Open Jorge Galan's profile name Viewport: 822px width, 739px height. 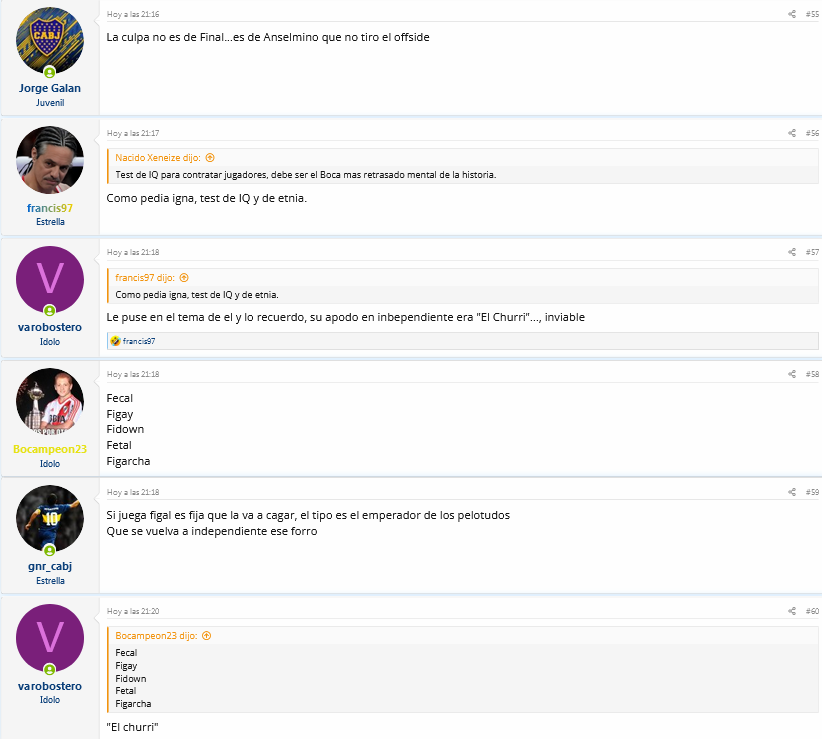[50, 88]
